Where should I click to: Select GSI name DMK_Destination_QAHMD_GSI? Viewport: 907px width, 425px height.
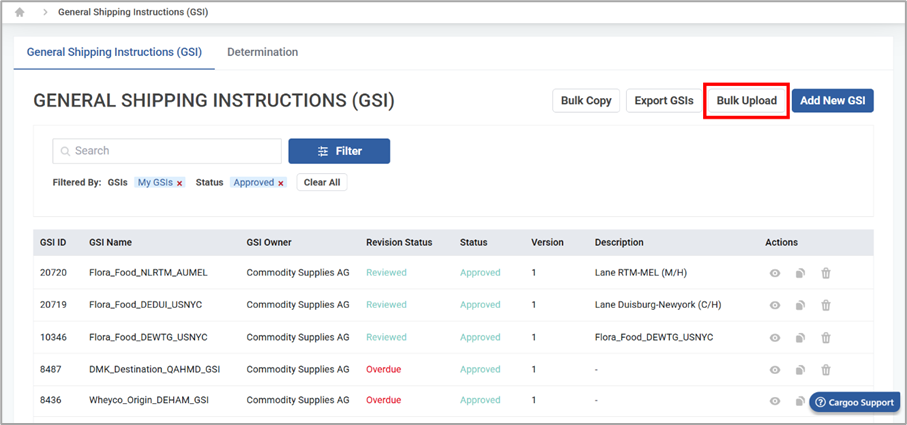154,369
